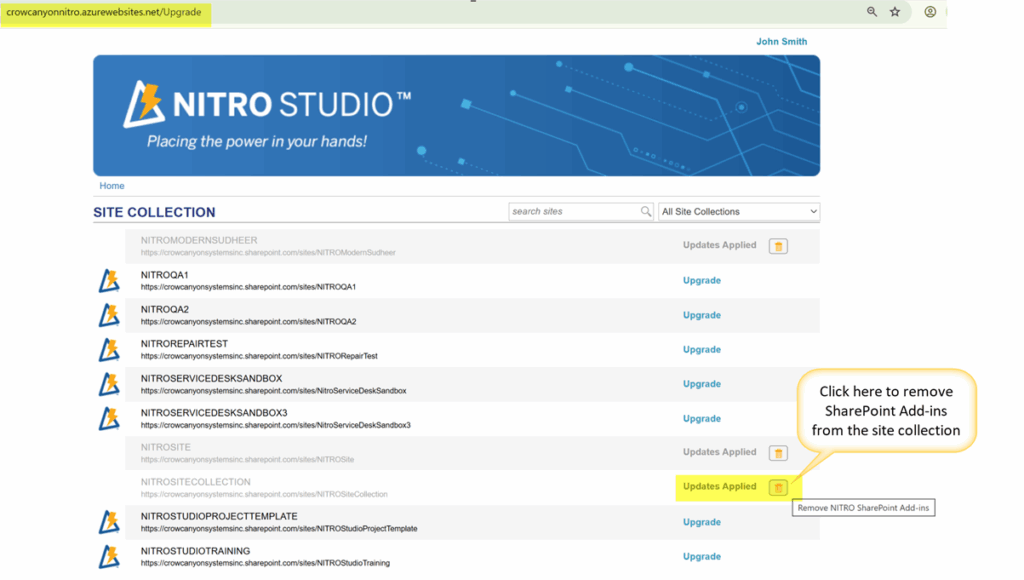Open the John Smith user link

tap(781, 41)
